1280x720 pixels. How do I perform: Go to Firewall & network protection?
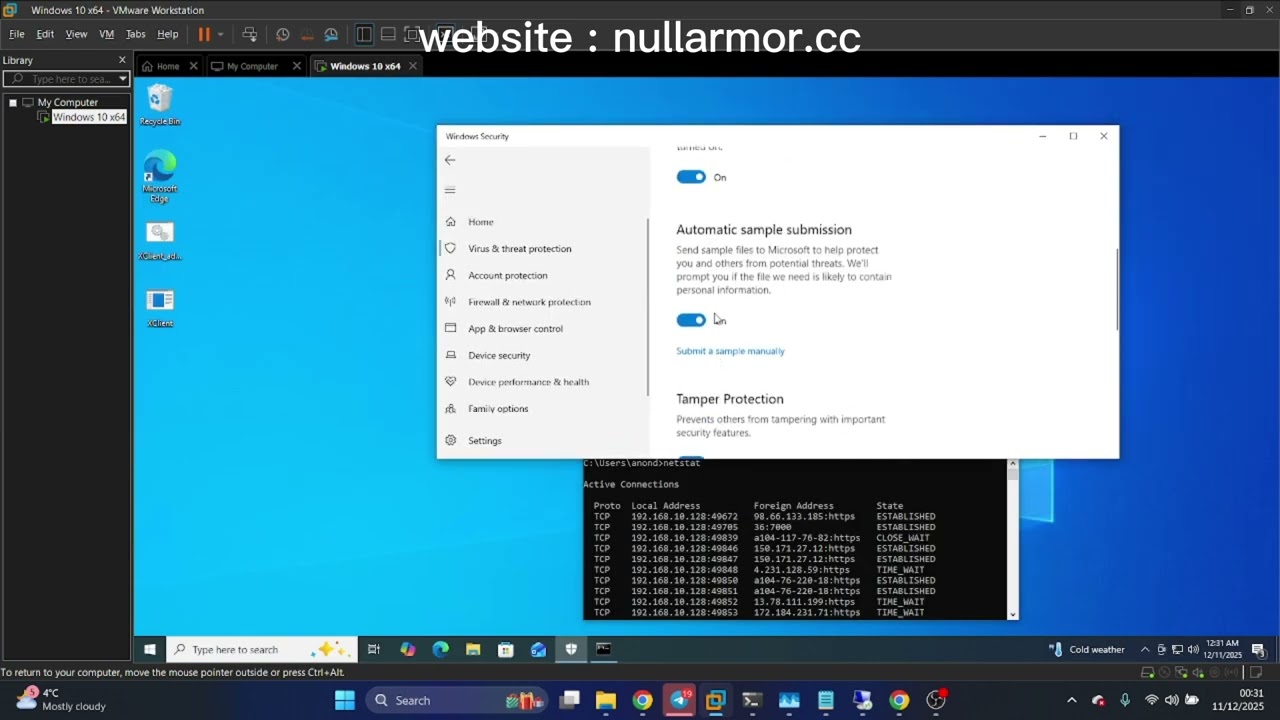(529, 302)
